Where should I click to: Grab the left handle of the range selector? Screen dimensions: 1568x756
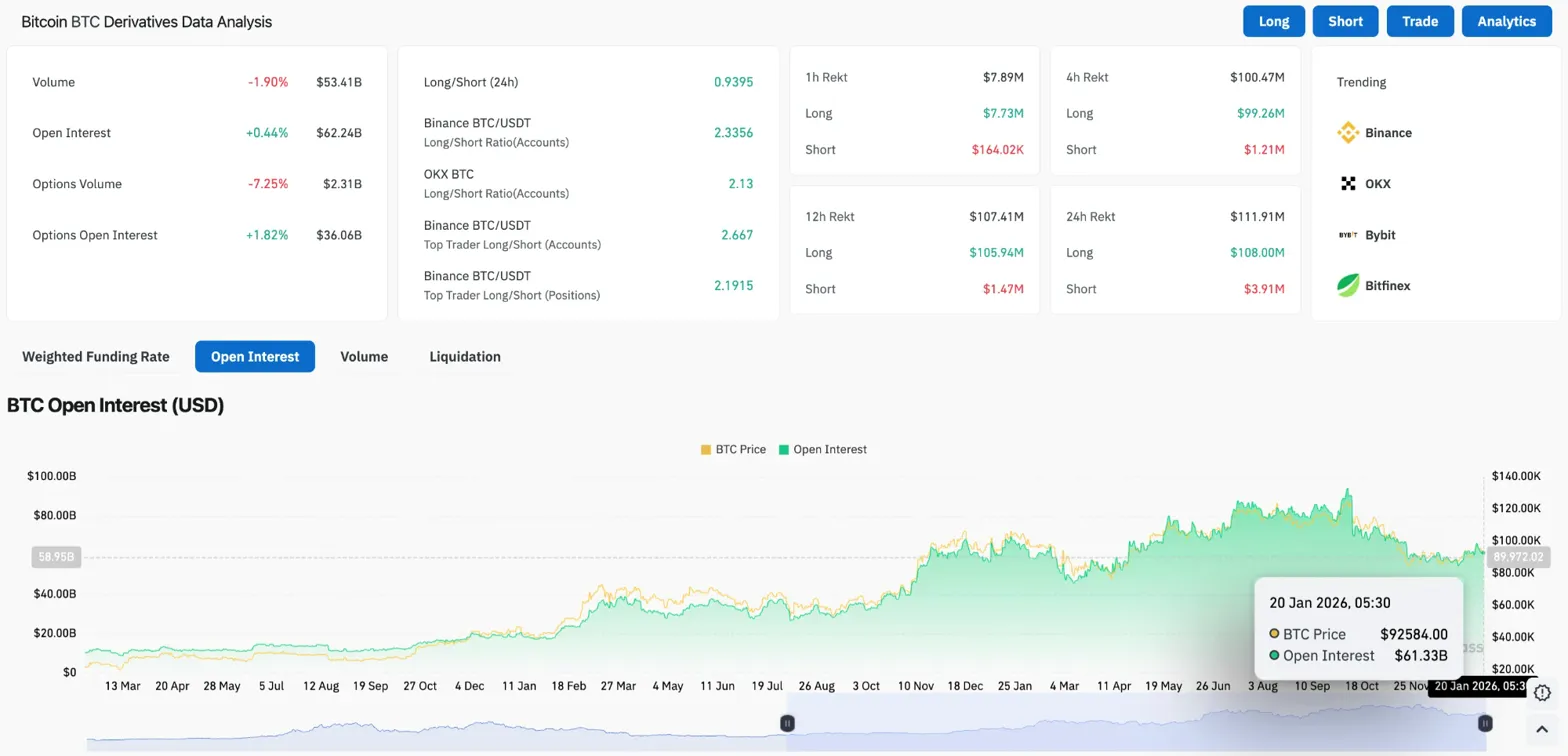(x=787, y=723)
